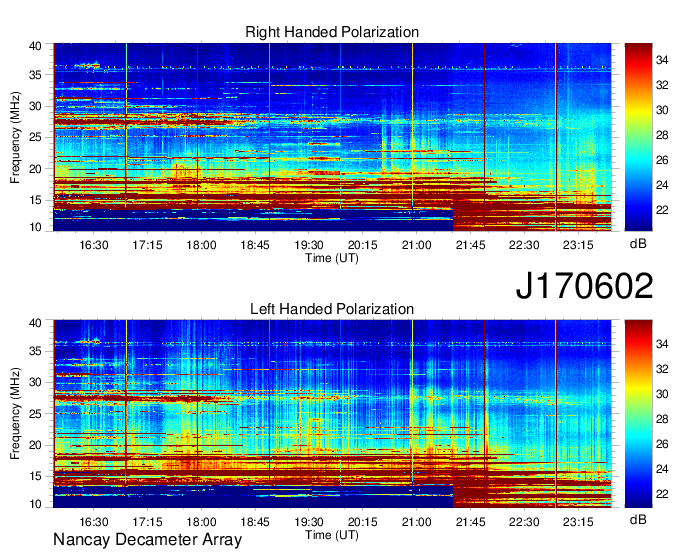Select 18:45 tick on right-handed time axis
This screenshot has width=680, height=552.
click(255, 245)
